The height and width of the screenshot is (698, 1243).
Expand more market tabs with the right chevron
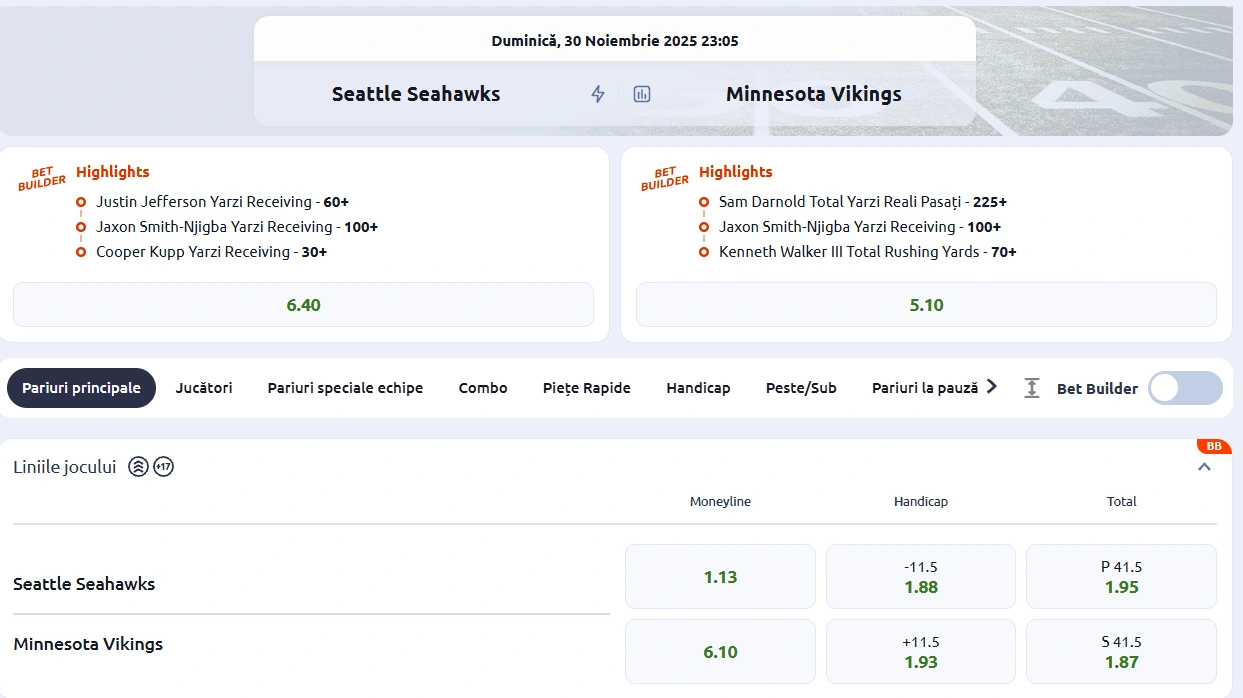point(991,387)
